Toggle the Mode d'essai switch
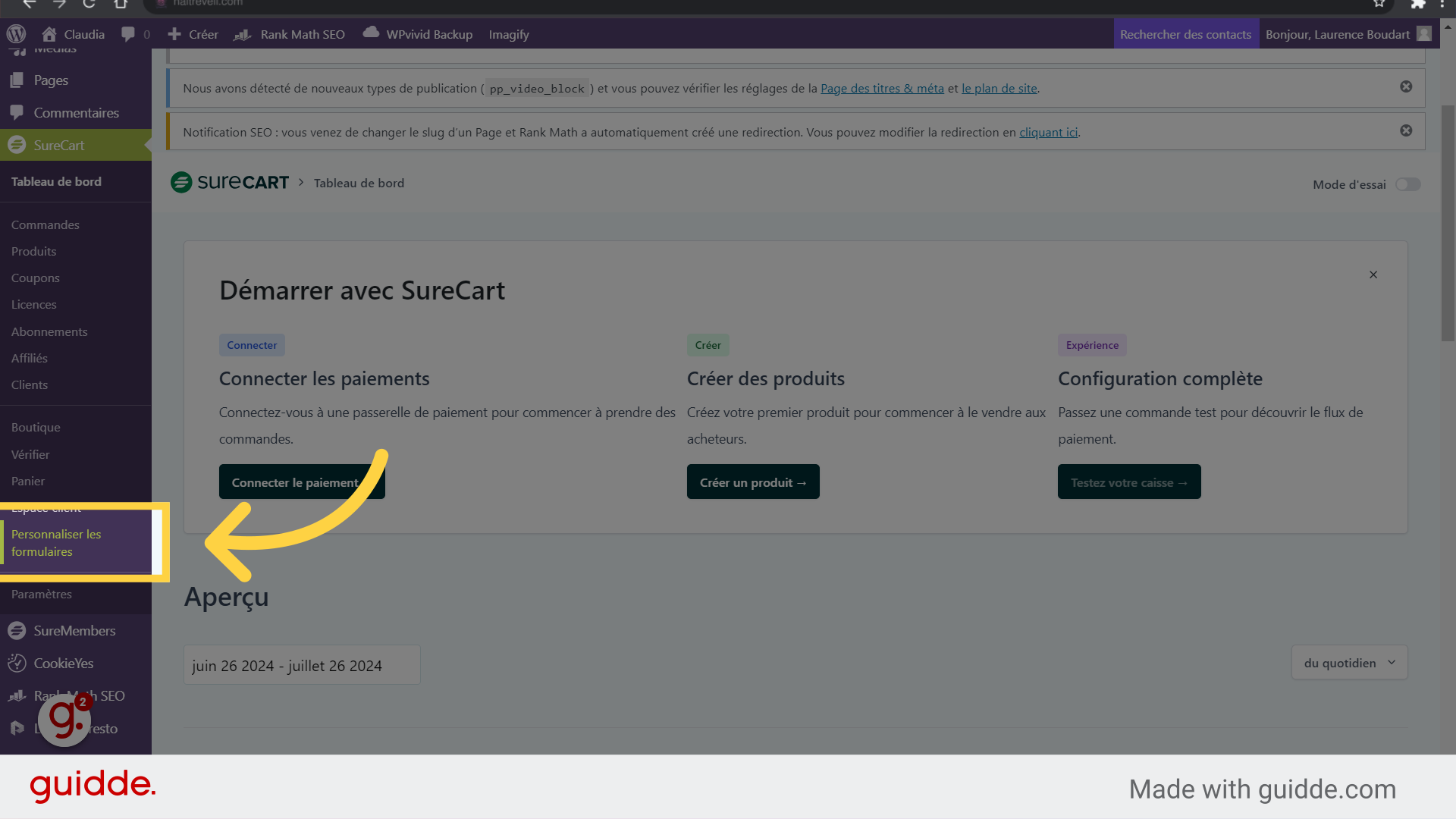Viewport: 1456px width, 819px height. 1407,184
